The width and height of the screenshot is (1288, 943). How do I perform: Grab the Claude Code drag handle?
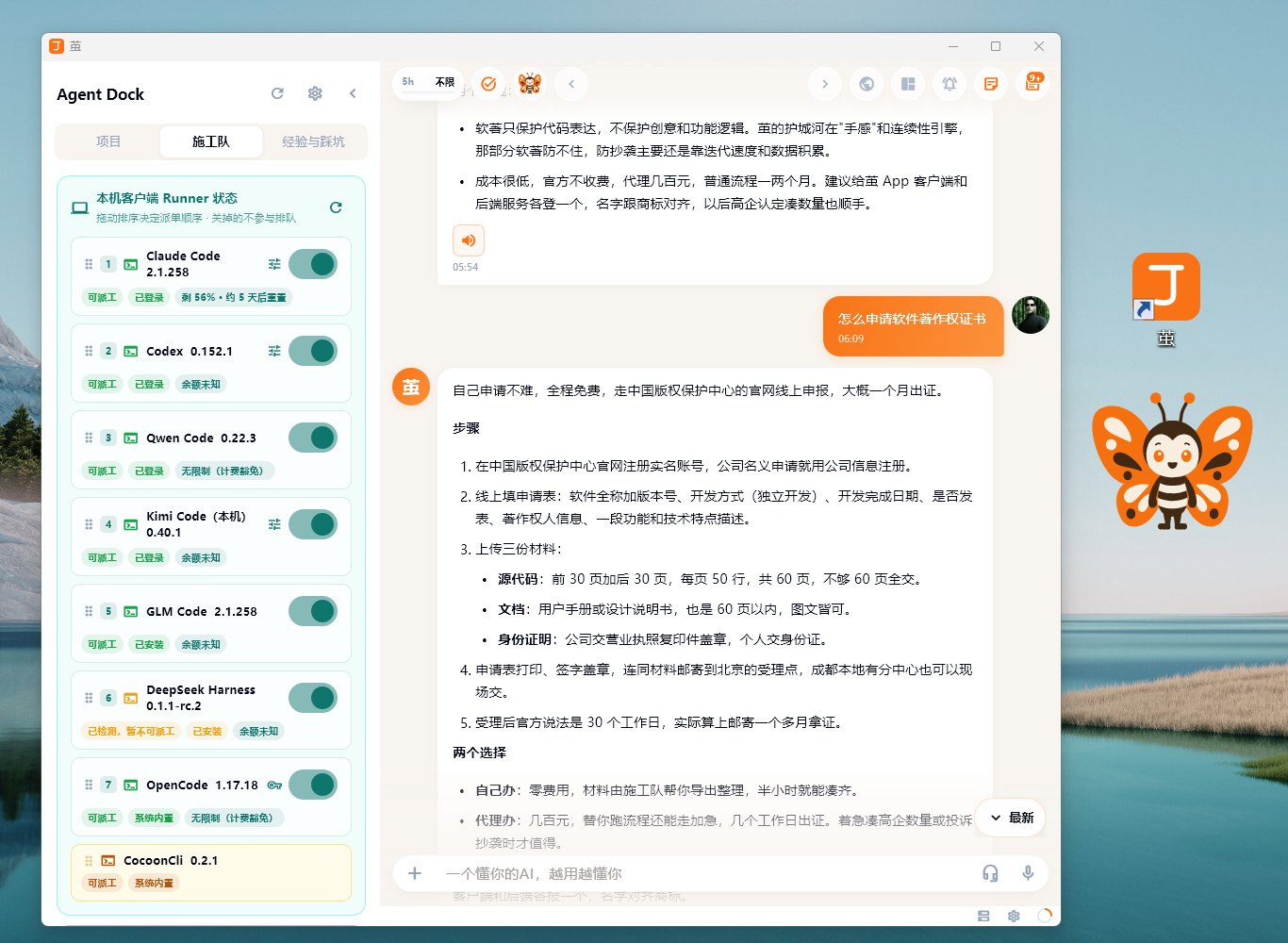89,264
